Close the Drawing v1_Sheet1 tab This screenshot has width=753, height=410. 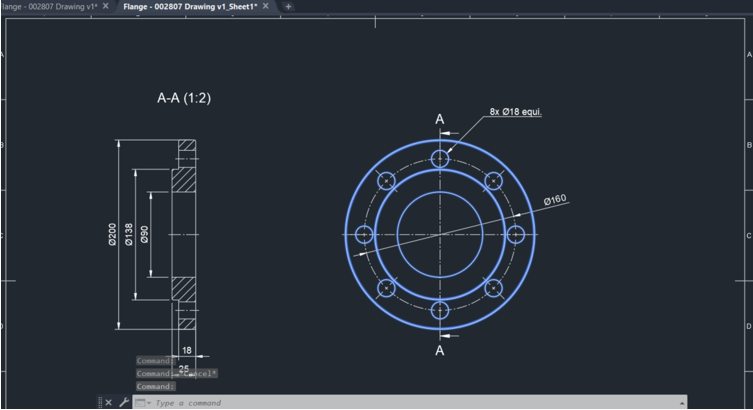tap(266, 6)
